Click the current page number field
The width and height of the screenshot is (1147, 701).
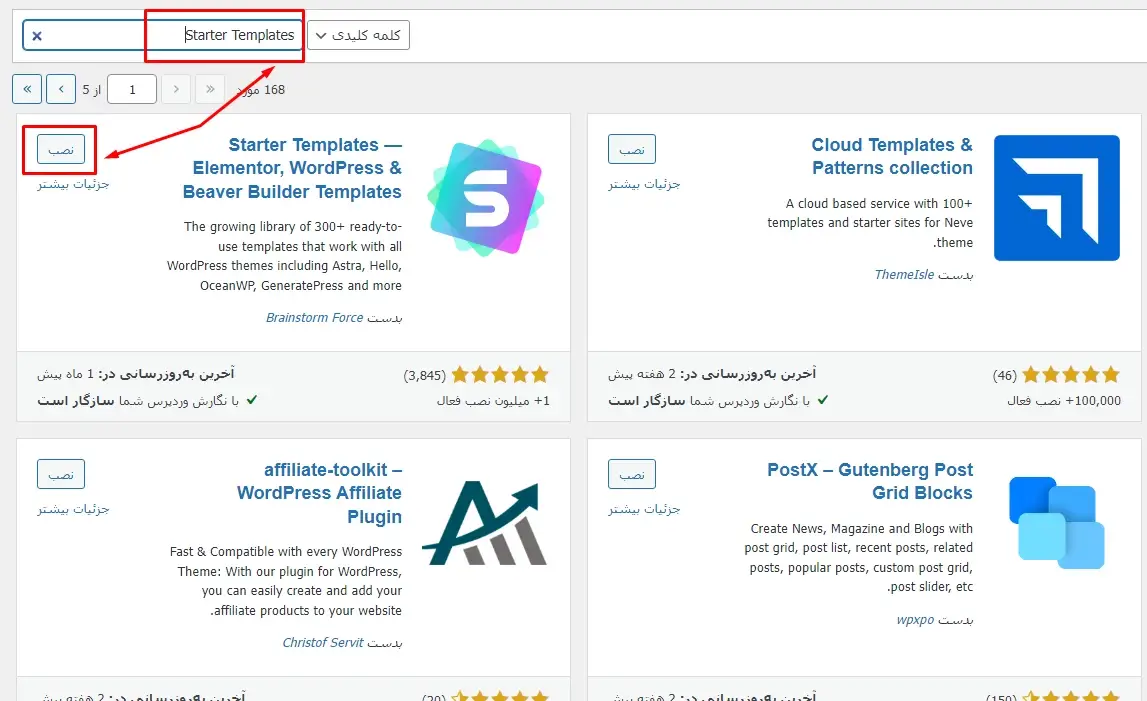[x=132, y=89]
